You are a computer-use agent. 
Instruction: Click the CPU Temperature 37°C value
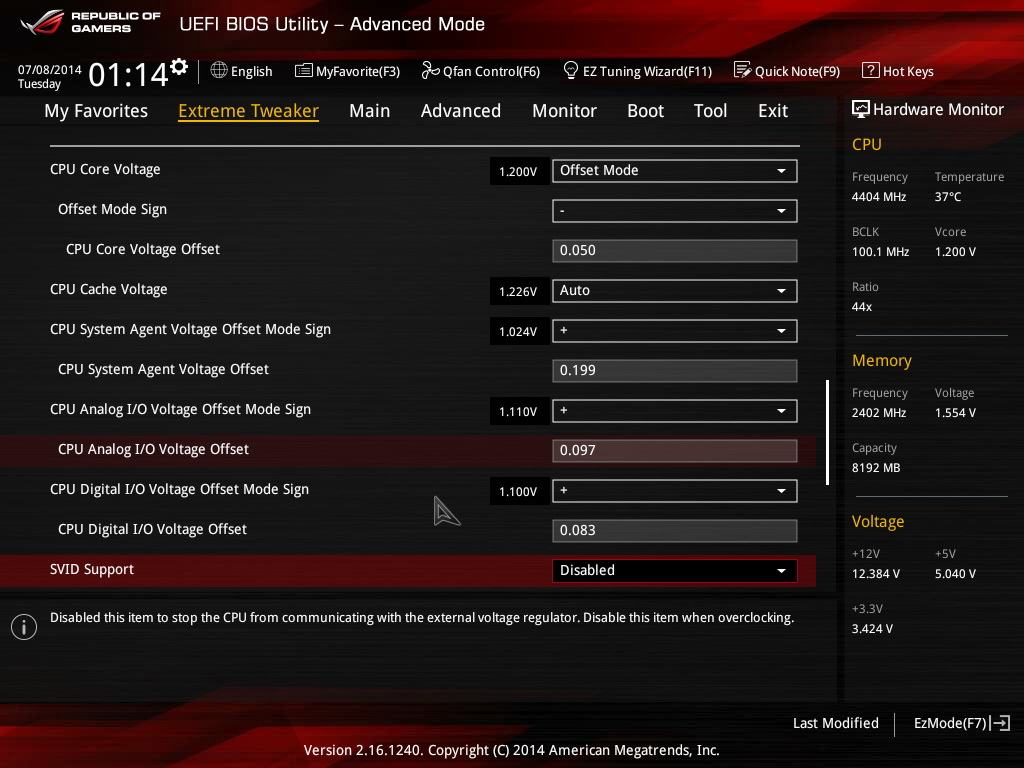coord(948,197)
